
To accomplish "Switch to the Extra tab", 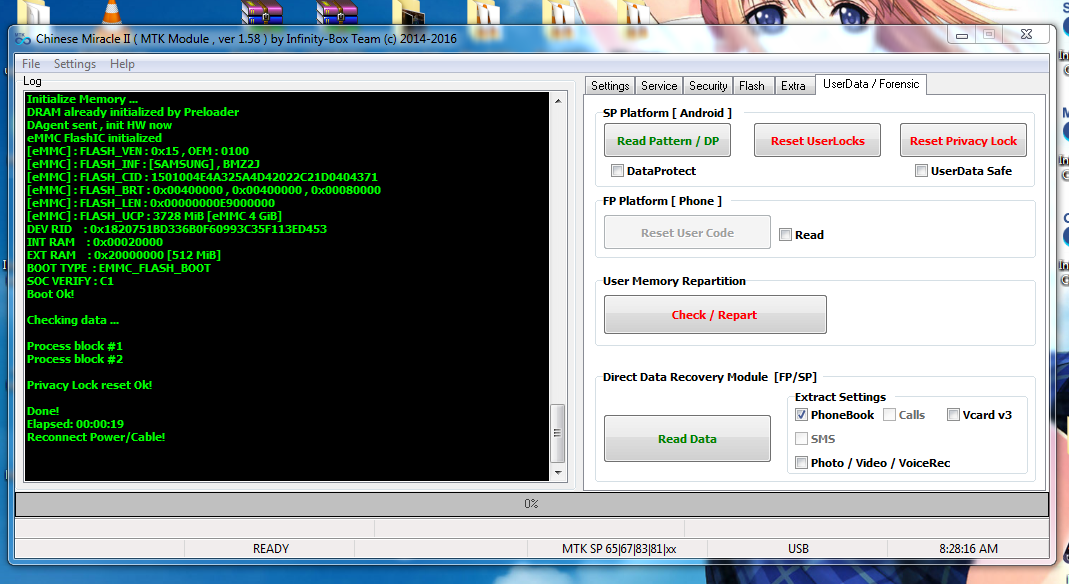I will (793, 86).
